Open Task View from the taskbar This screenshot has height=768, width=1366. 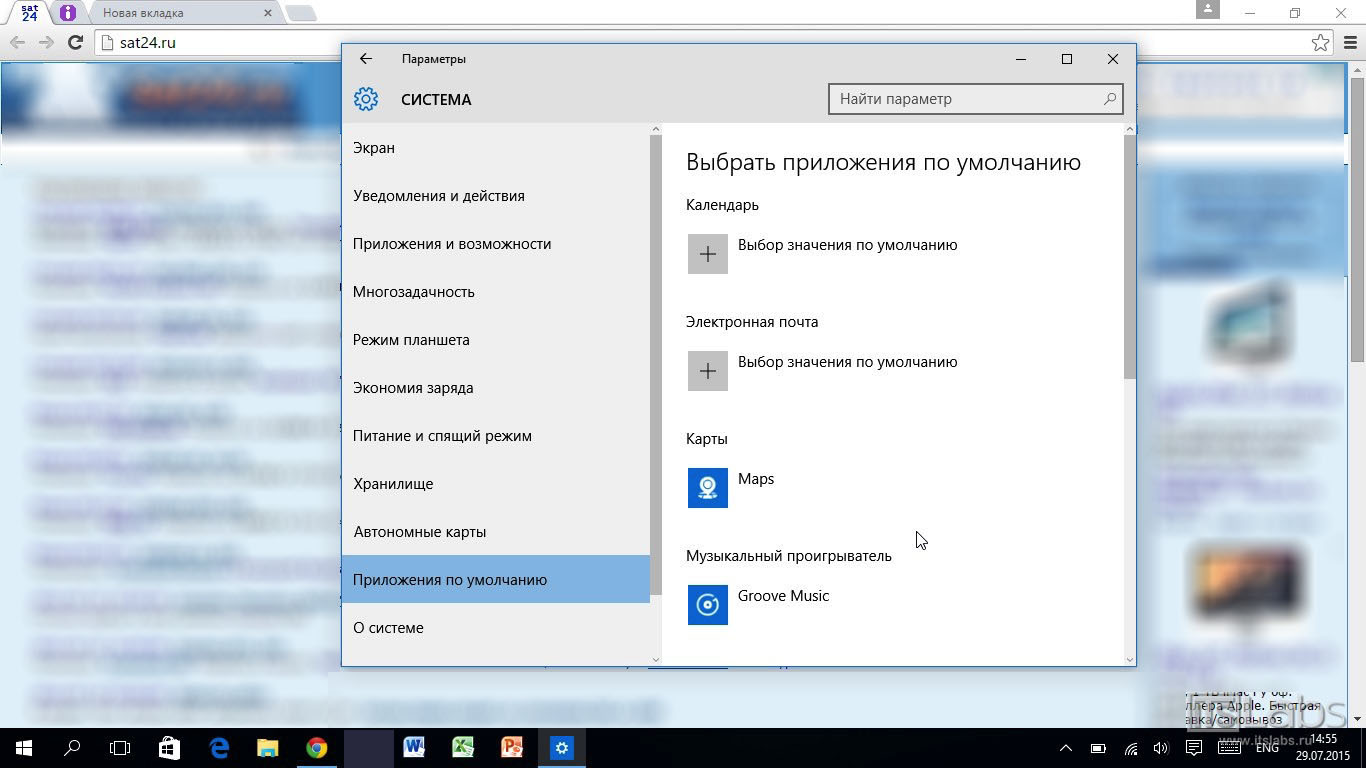click(120, 748)
